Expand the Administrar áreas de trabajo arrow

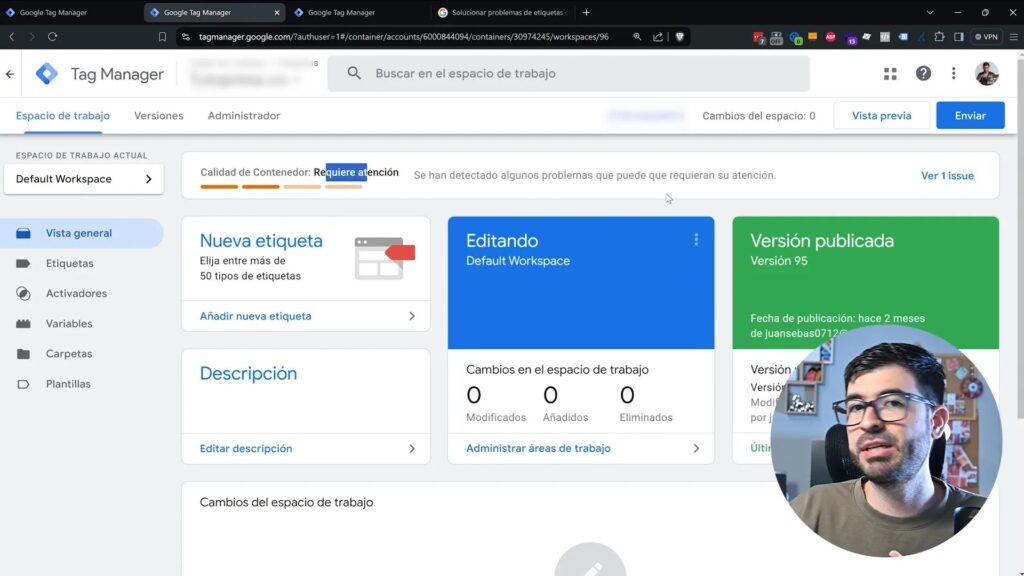tap(696, 449)
